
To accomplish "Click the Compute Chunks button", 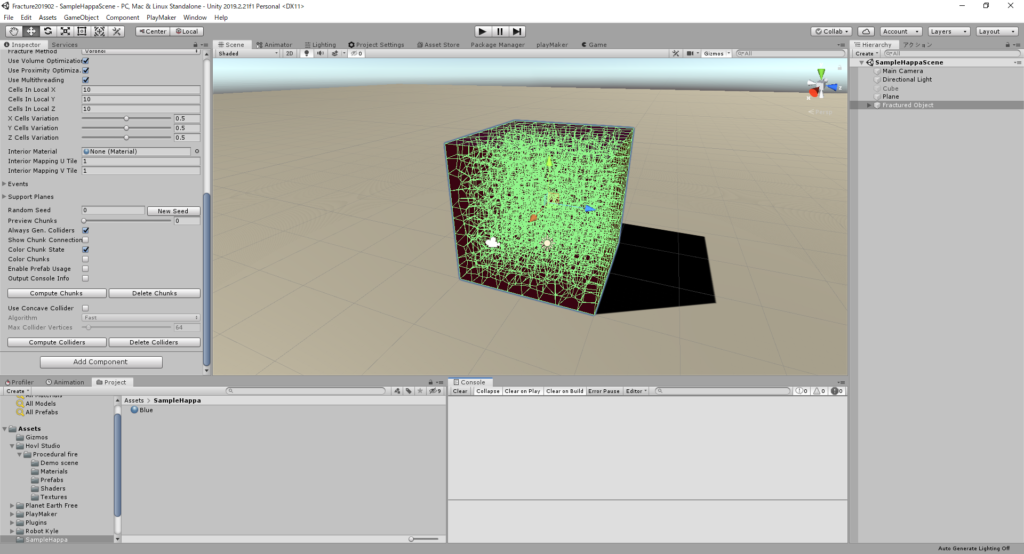I will coord(57,293).
